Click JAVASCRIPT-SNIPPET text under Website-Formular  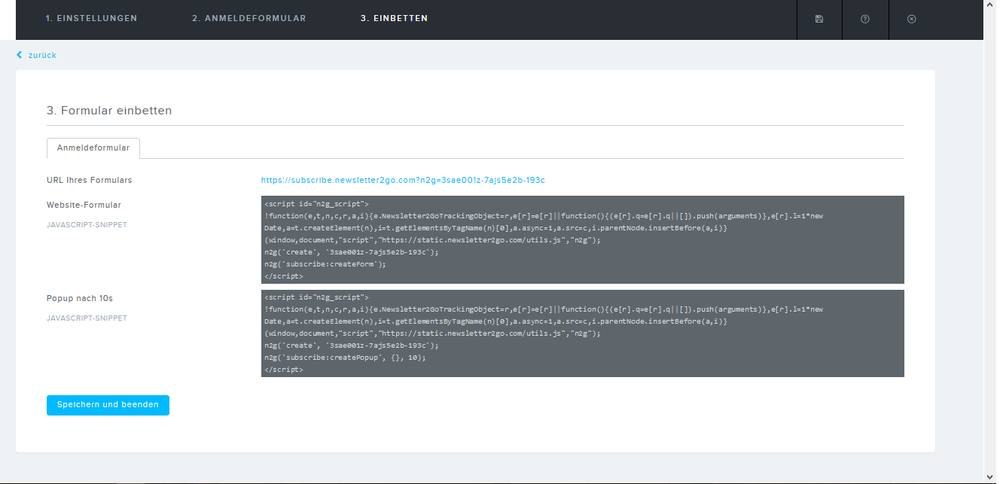tap(87, 225)
